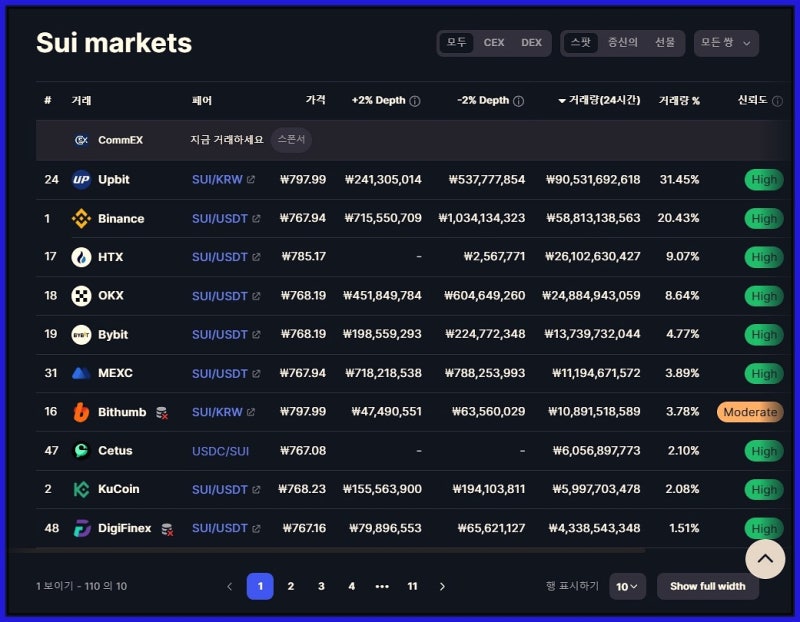Click the MEXC exchange logo
The width and height of the screenshot is (800, 622).
click(x=81, y=374)
